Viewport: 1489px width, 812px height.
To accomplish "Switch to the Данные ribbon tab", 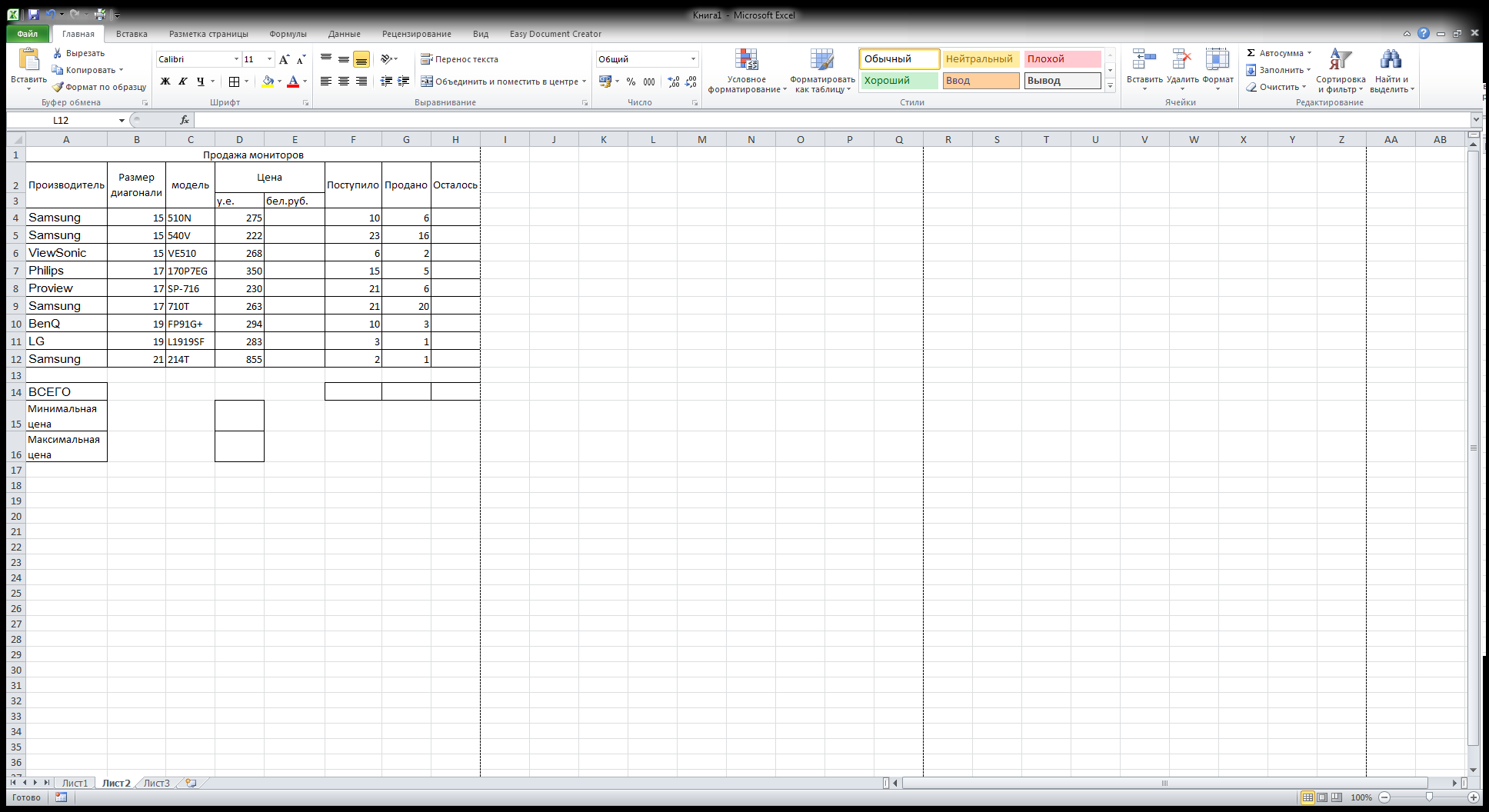I will click(x=344, y=34).
